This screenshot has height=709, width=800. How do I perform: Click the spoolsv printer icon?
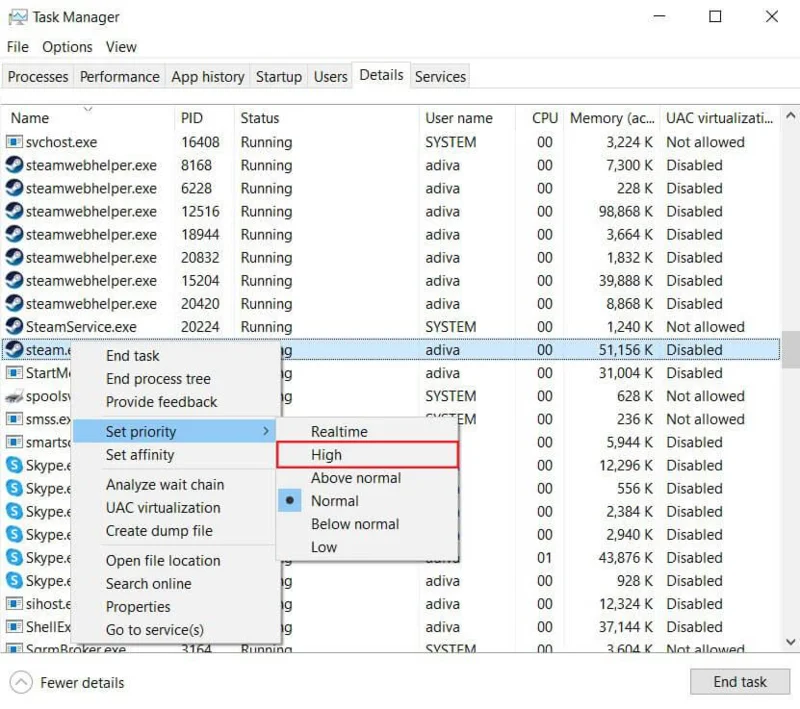click(x=14, y=396)
